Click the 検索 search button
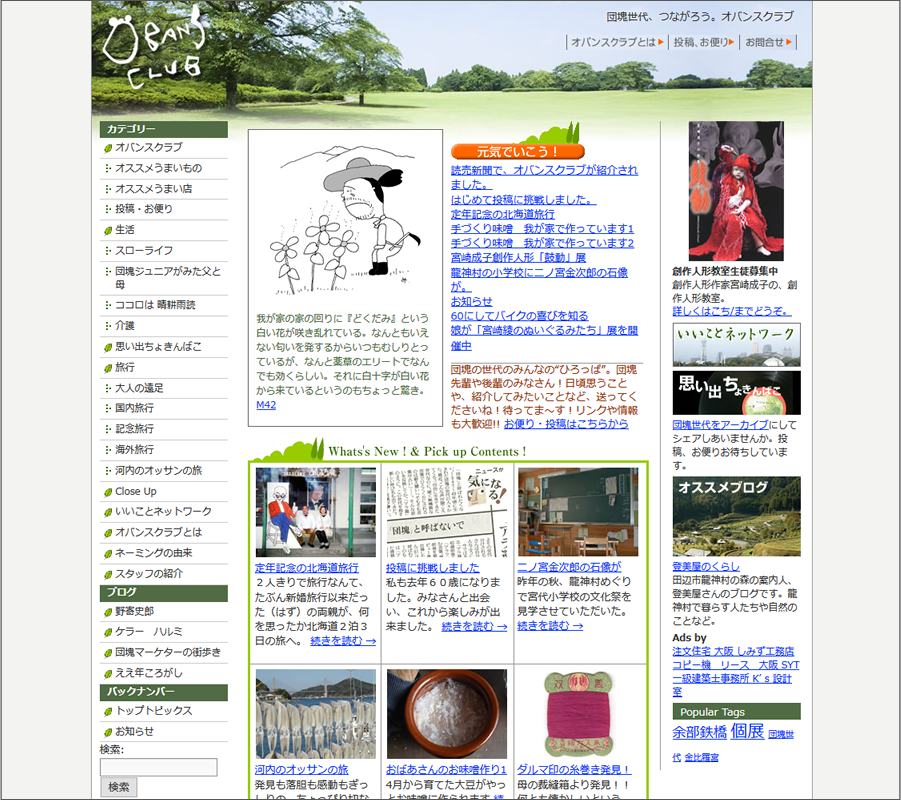The width and height of the screenshot is (901, 800). click(119, 787)
